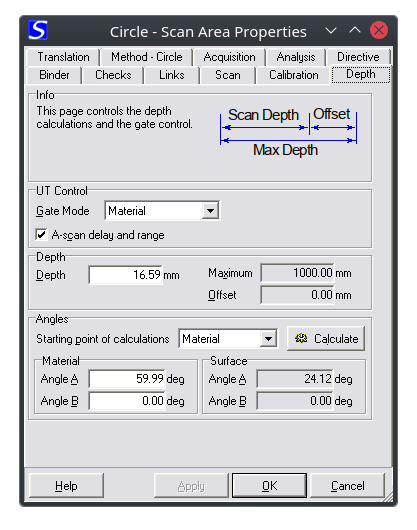
Task: Close the Scan Area Properties dialog
Action: 379,30
